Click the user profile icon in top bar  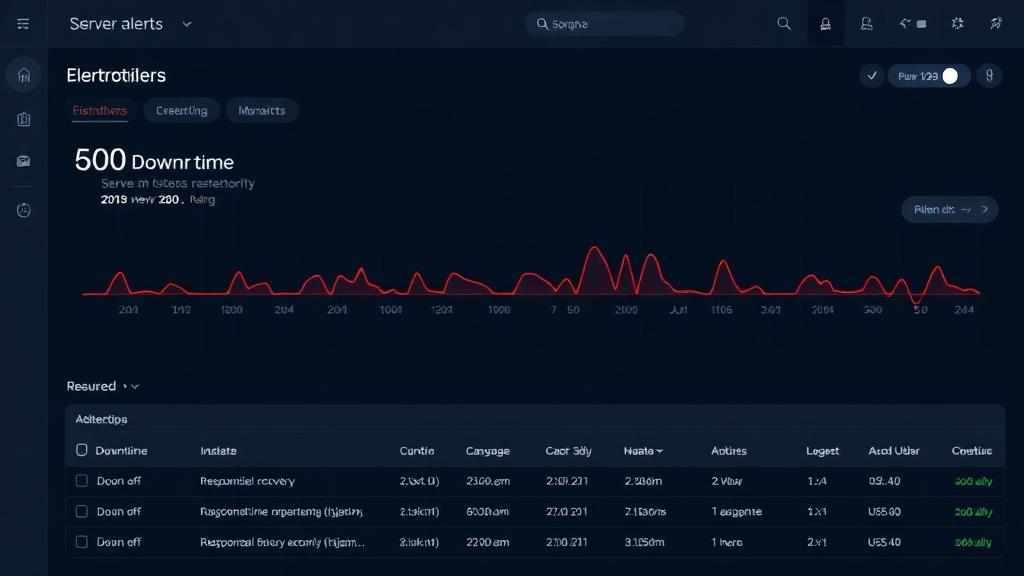tap(868, 22)
